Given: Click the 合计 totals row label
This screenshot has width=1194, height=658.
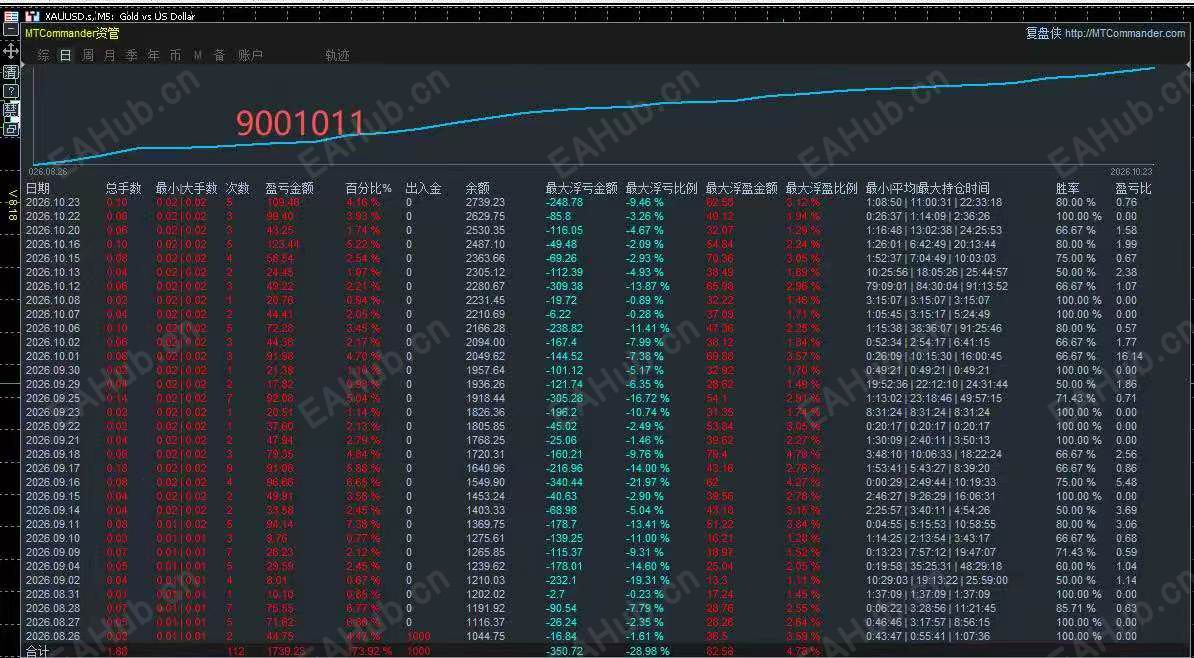Looking at the screenshot, I should 37,651.
